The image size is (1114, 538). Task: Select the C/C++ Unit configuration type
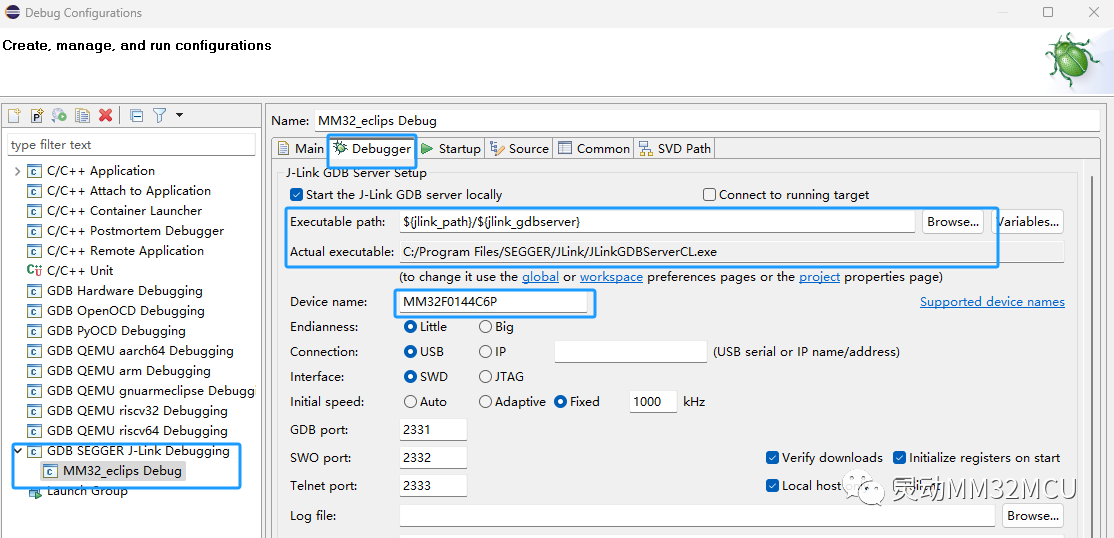coord(79,270)
